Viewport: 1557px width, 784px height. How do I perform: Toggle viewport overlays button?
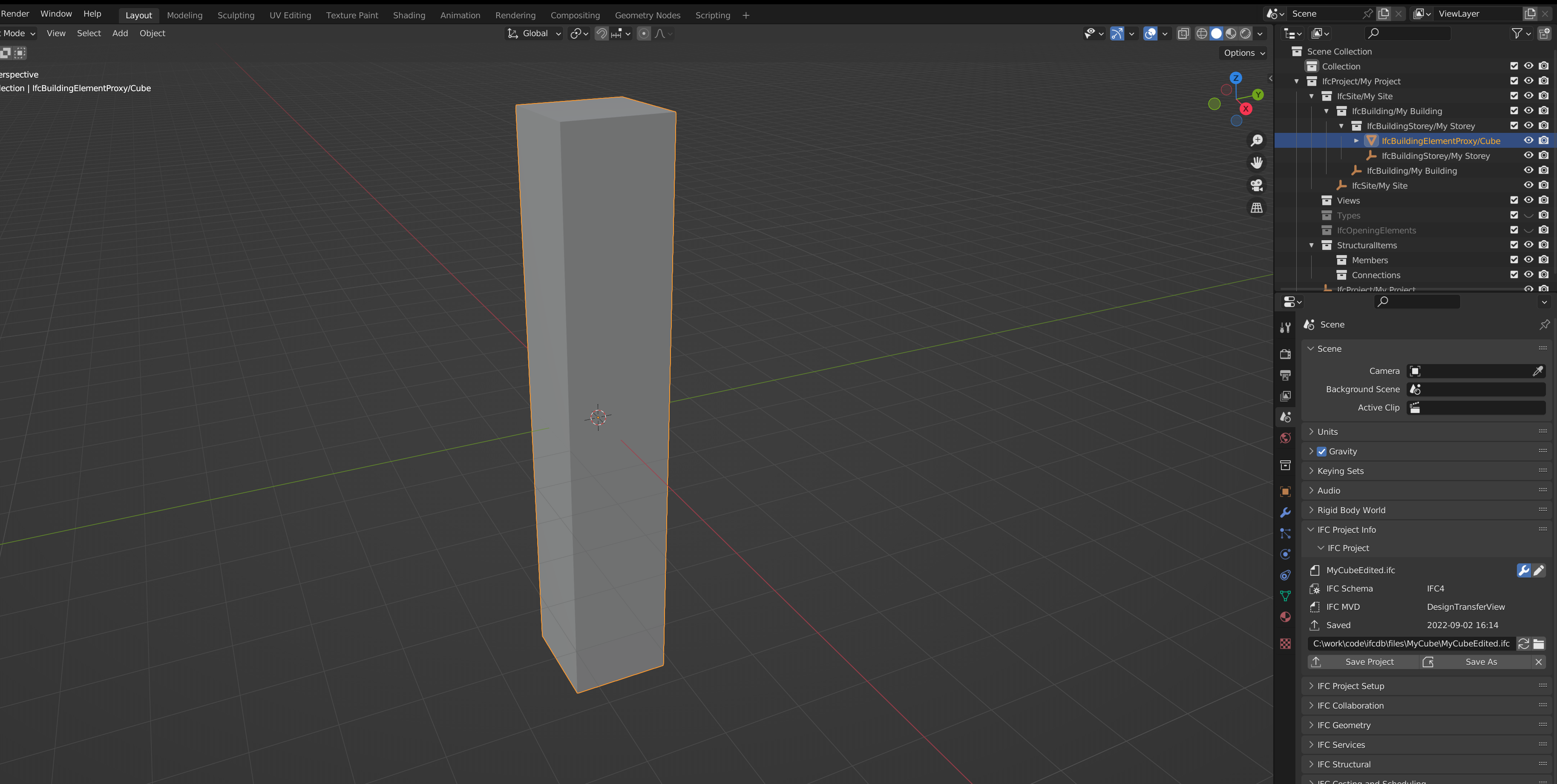1150,33
